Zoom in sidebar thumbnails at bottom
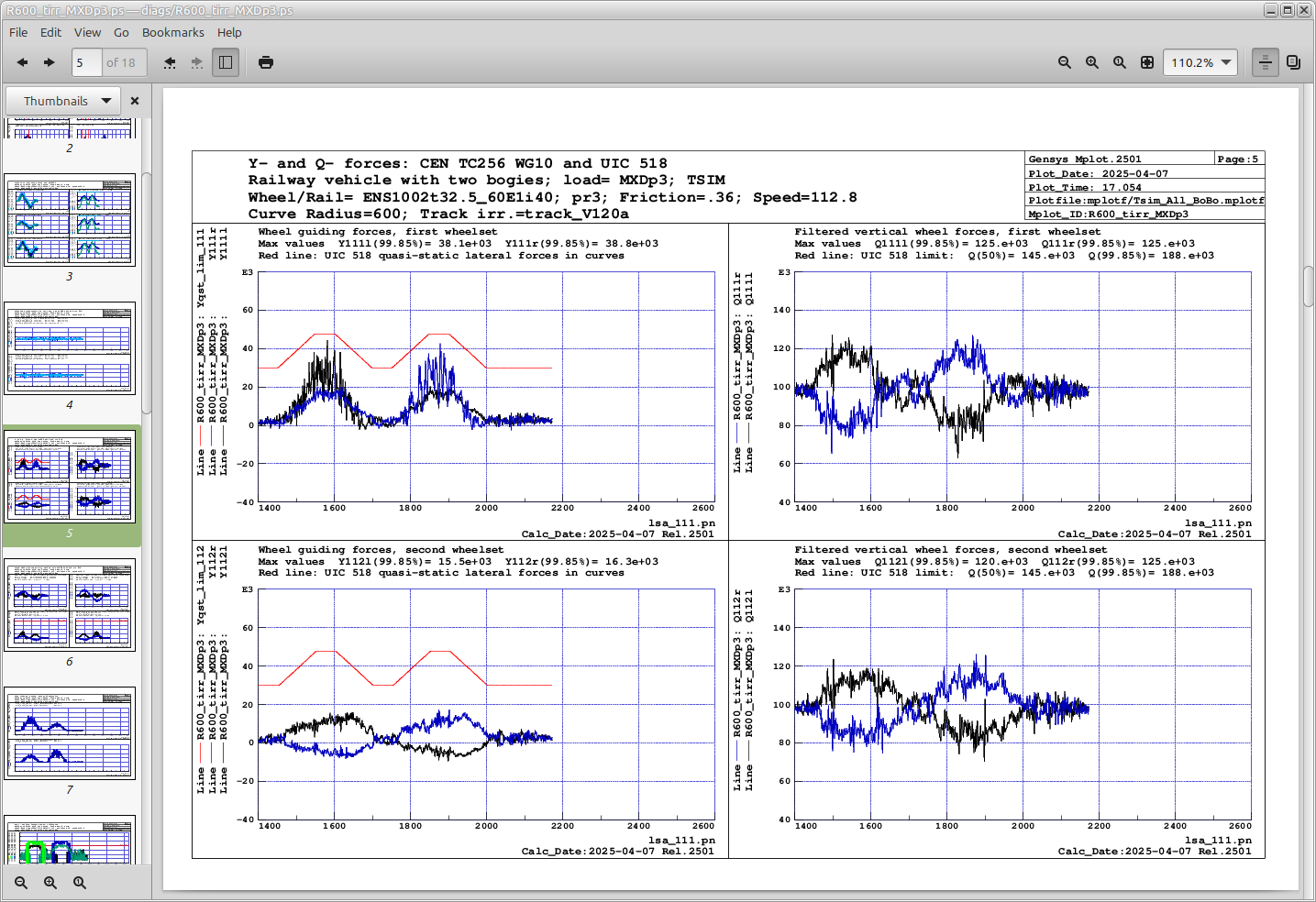 50,883
